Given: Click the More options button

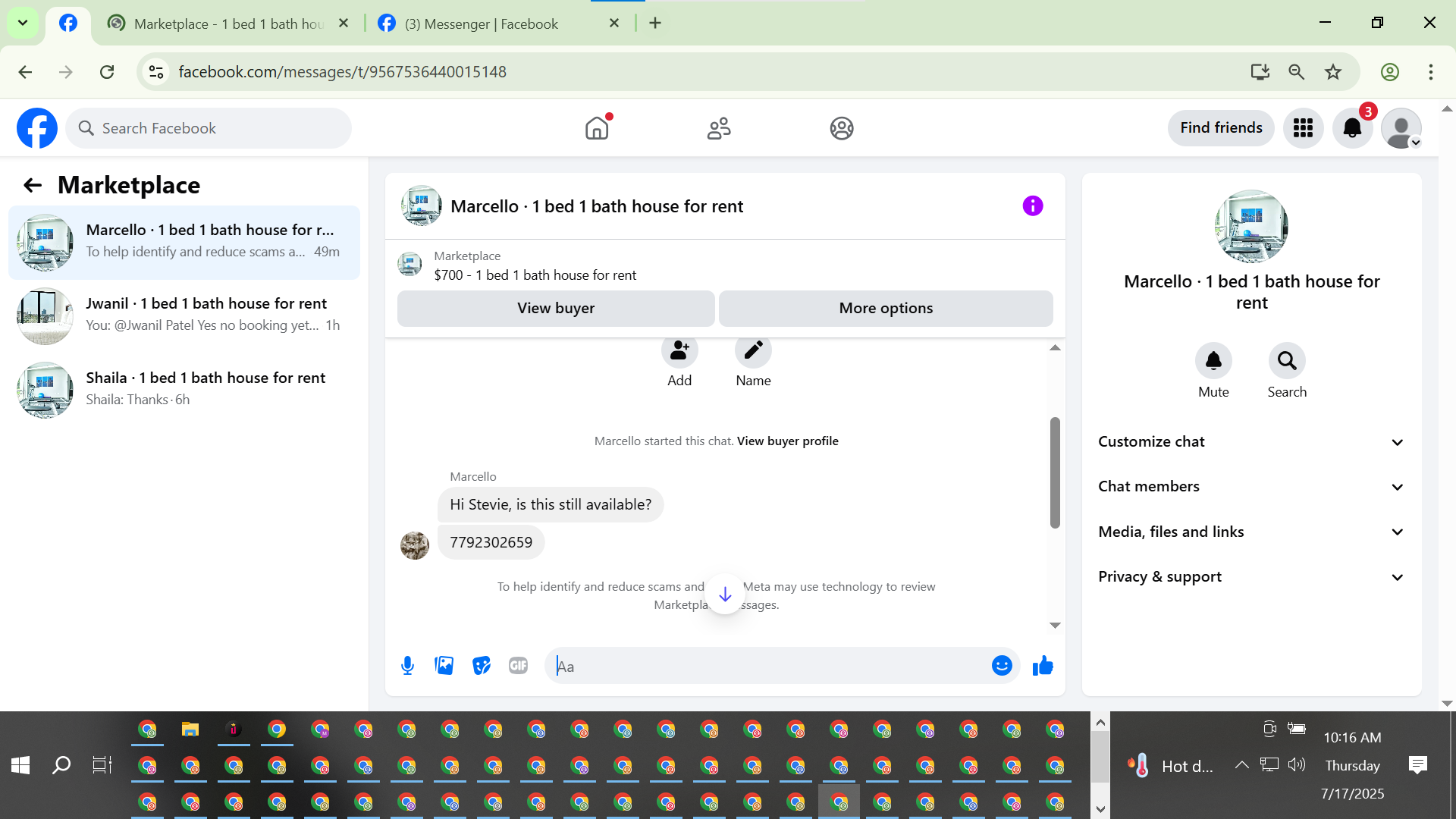Looking at the screenshot, I should [x=886, y=309].
